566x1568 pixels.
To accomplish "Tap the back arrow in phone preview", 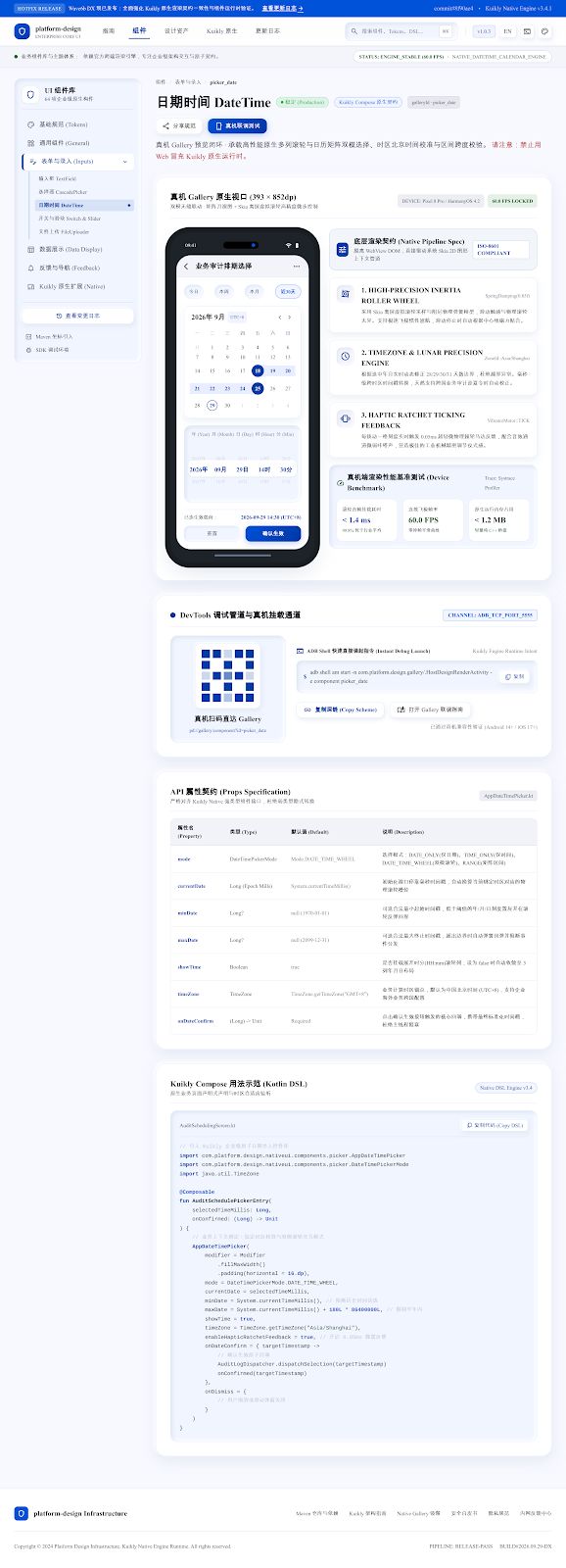I will tap(186, 266).
